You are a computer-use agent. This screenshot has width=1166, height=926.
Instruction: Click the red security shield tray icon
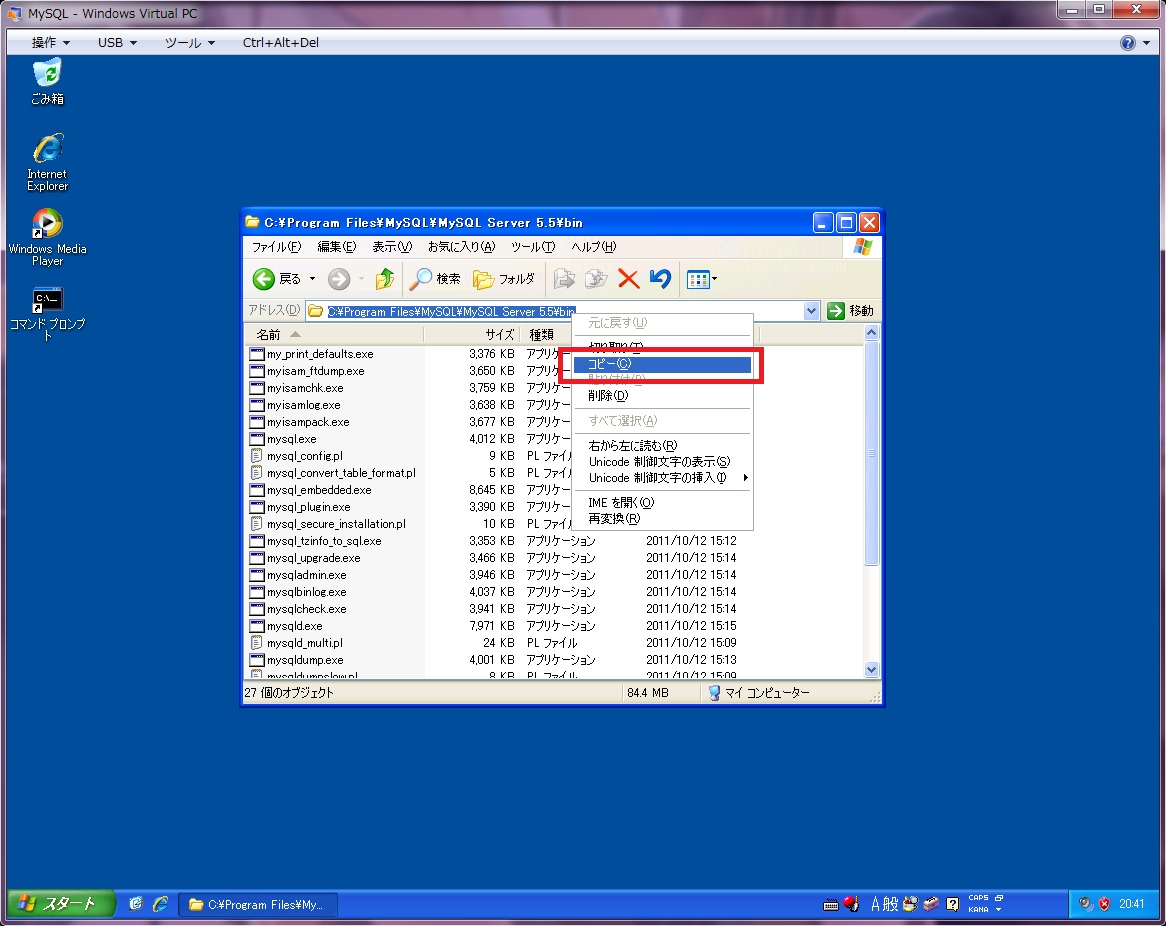[x=1104, y=904]
